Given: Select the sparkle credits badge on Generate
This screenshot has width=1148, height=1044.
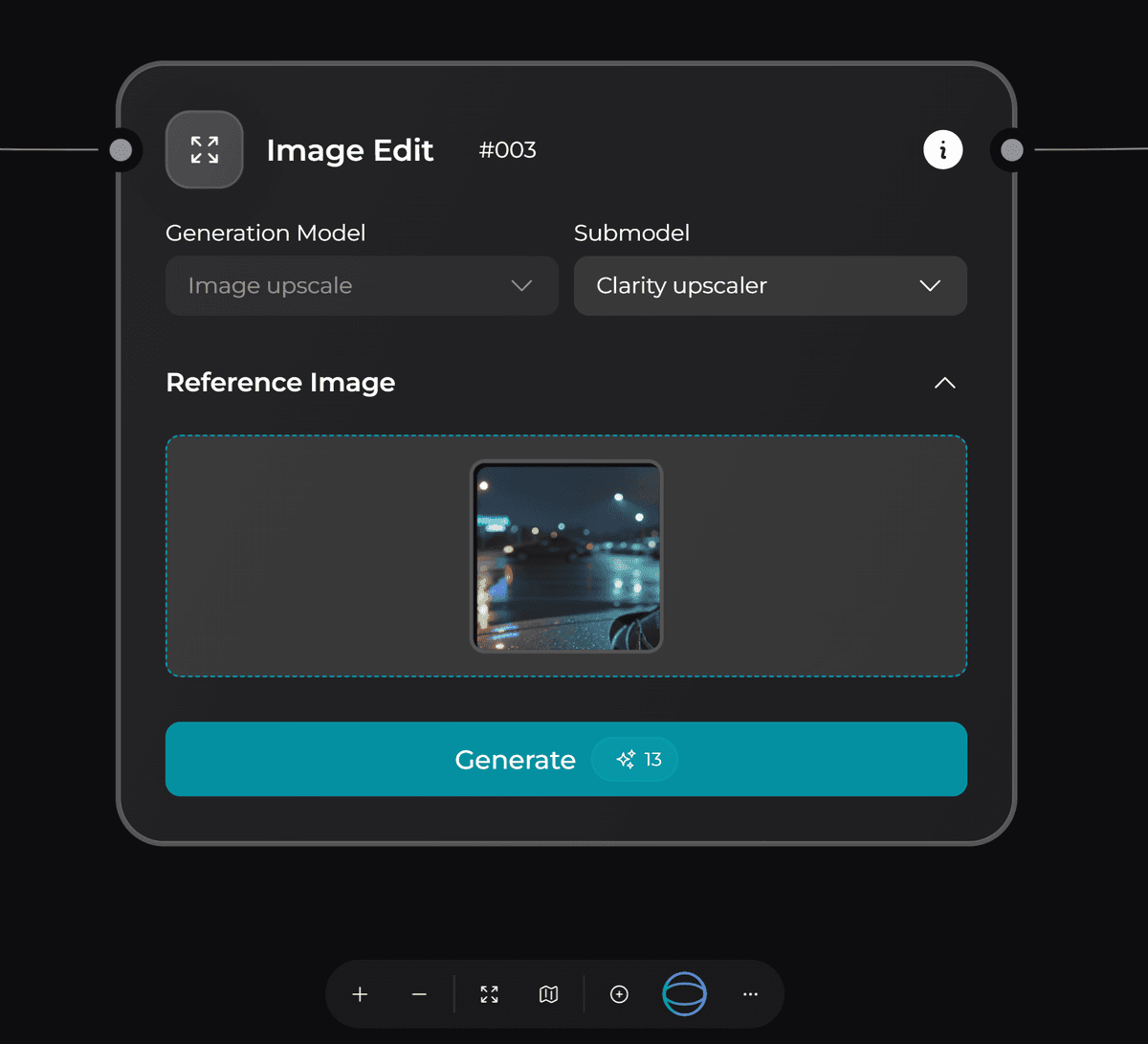Looking at the screenshot, I should point(634,759).
